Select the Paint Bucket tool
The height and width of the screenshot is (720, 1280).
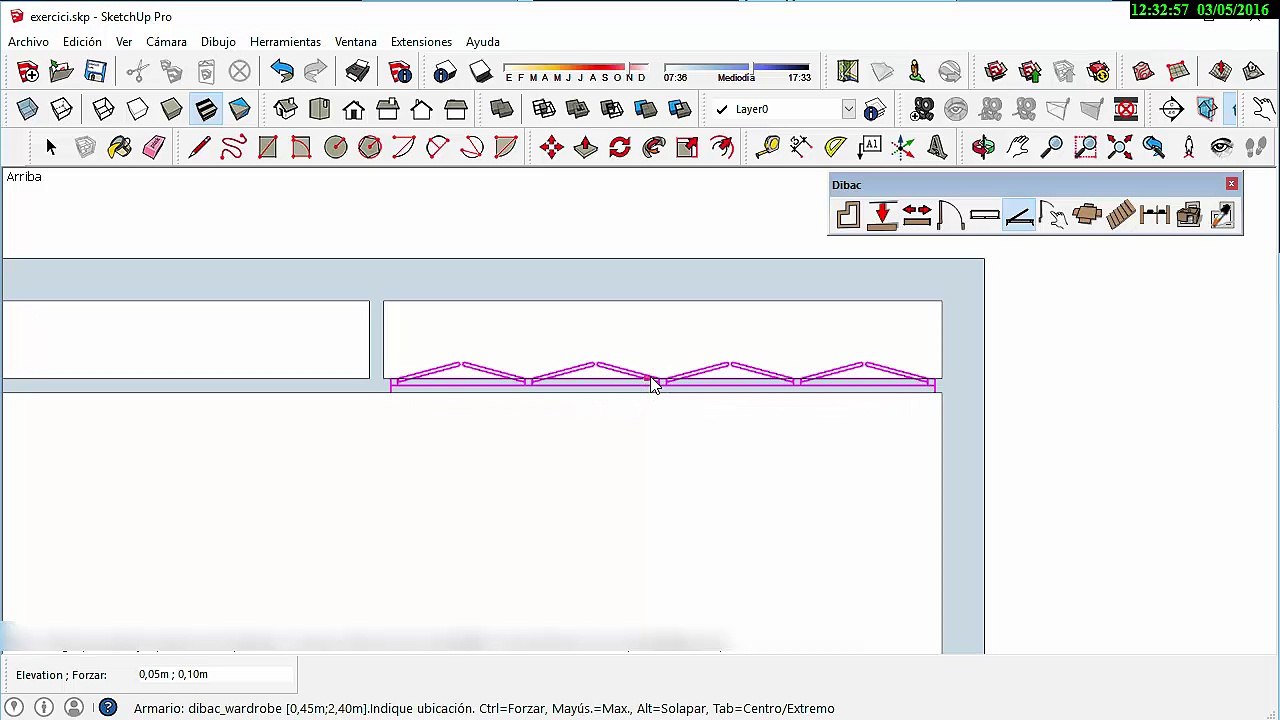coord(119,148)
